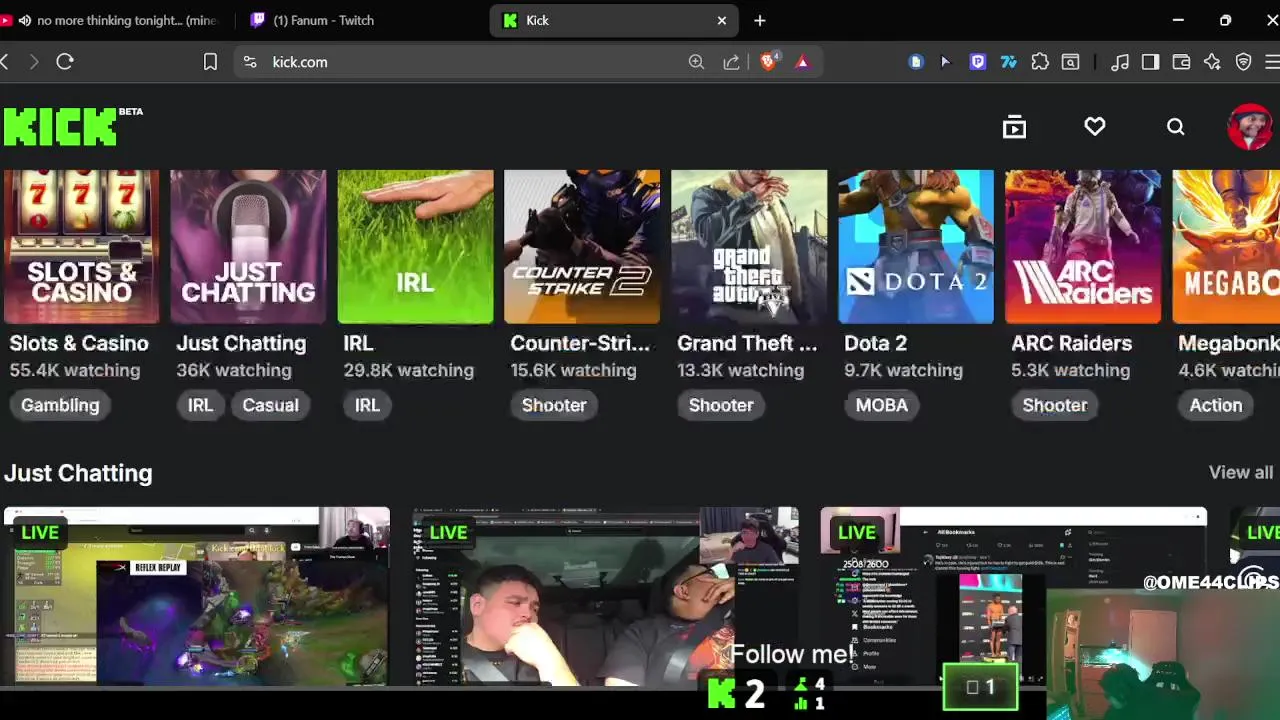Open the Just Chatting section heading
The width and height of the screenshot is (1280, 720).
[x=78, y=473]
